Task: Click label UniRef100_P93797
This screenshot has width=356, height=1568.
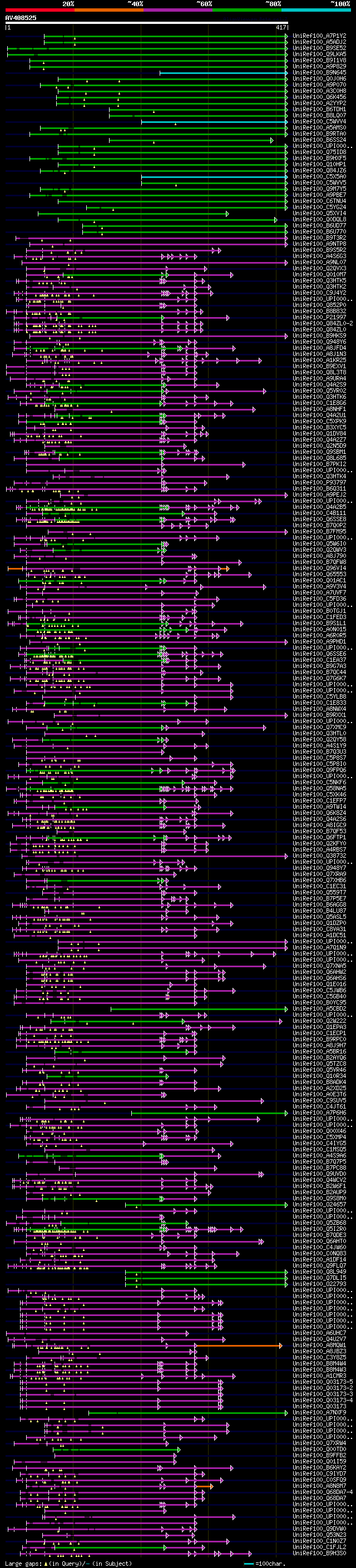Action: pos(319,483)
